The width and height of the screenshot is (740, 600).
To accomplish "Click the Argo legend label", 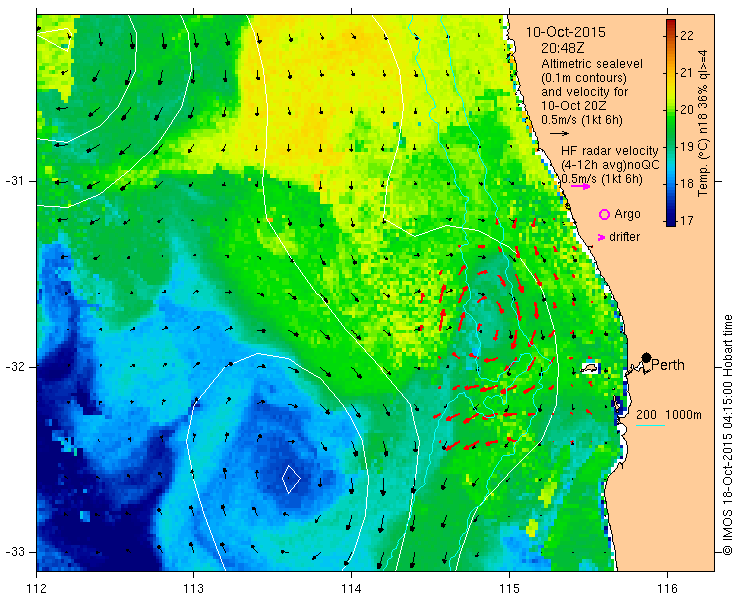I will point(627,214).
